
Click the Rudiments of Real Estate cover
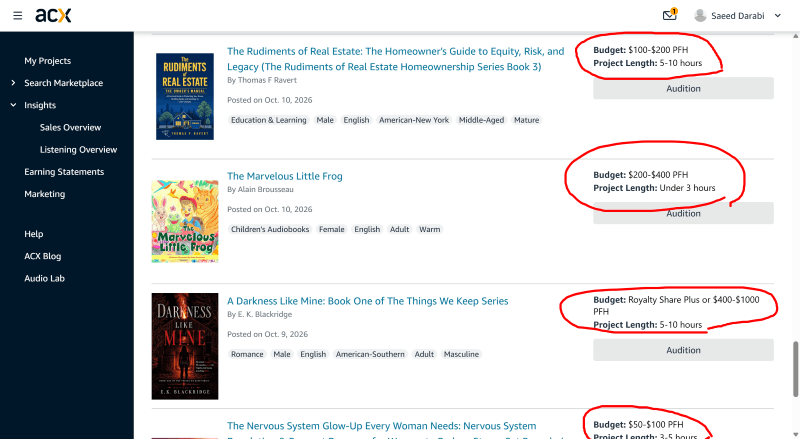(185, 96)
